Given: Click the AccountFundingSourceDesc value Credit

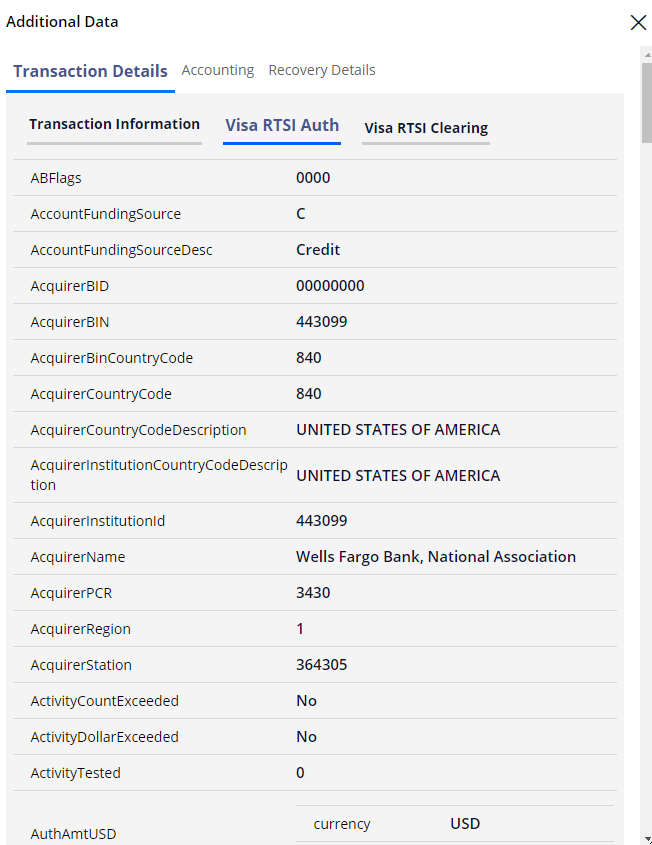Looking at the screenshot, I should 318,250.
